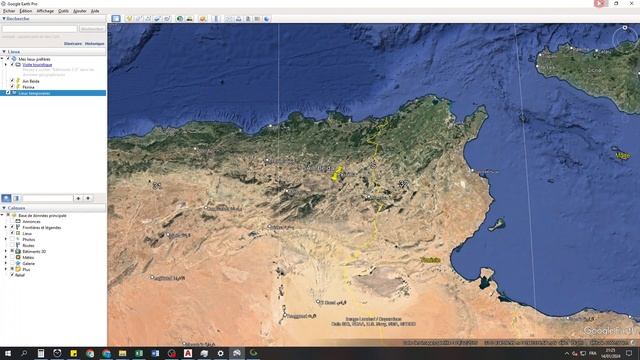Open the Historique link

95,44
